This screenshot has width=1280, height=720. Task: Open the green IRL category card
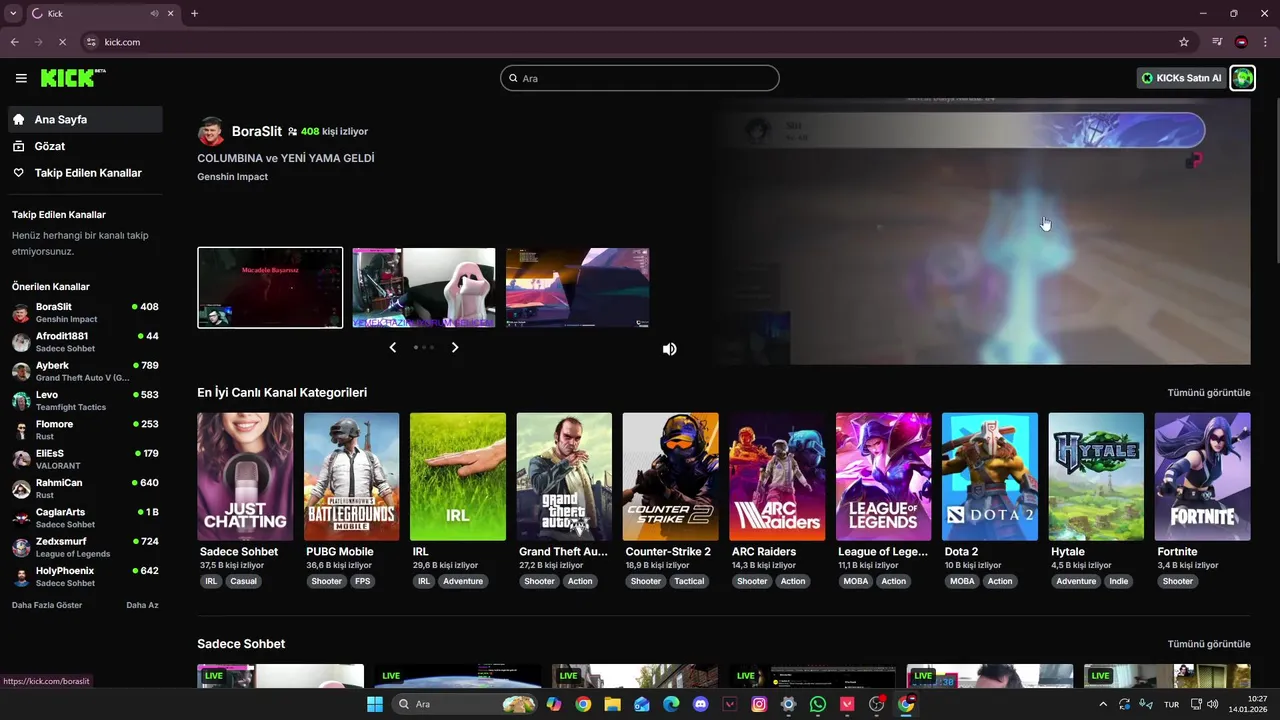(x=458, y=477)
